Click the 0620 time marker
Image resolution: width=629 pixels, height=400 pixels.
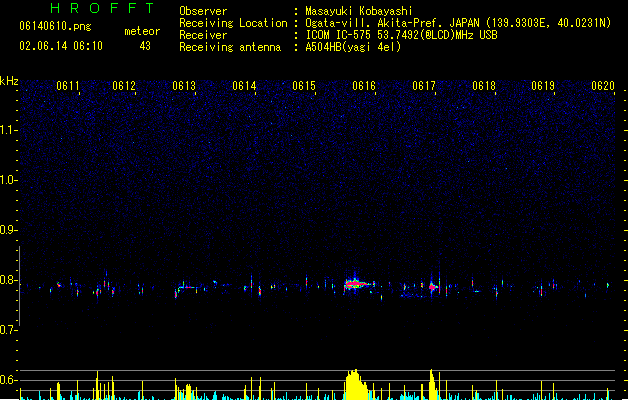pyautogui.click(x=603, y=86)
